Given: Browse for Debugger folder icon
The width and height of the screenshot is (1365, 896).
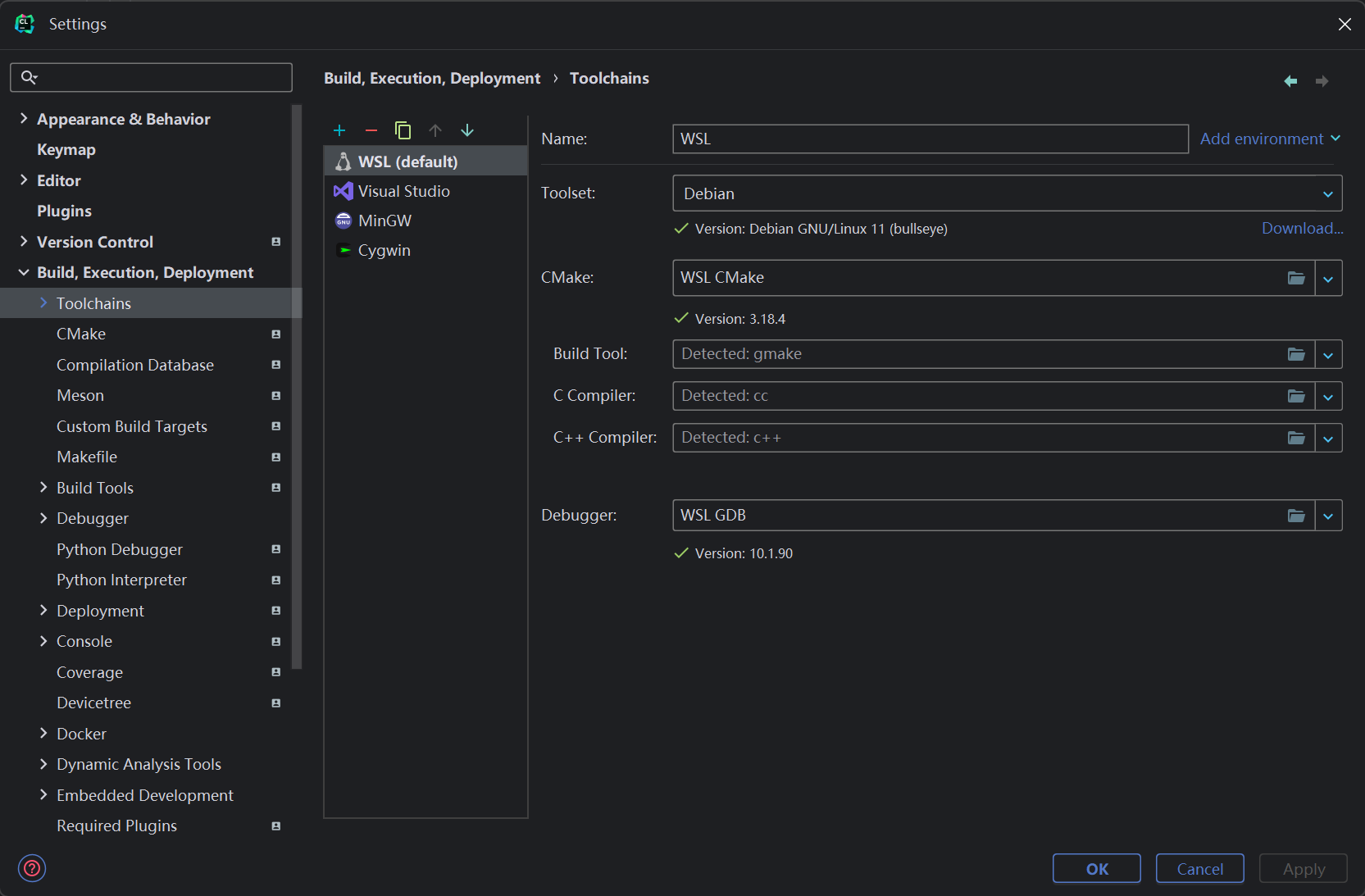Looking at the screenshot, I should [x=1296, y=516].
